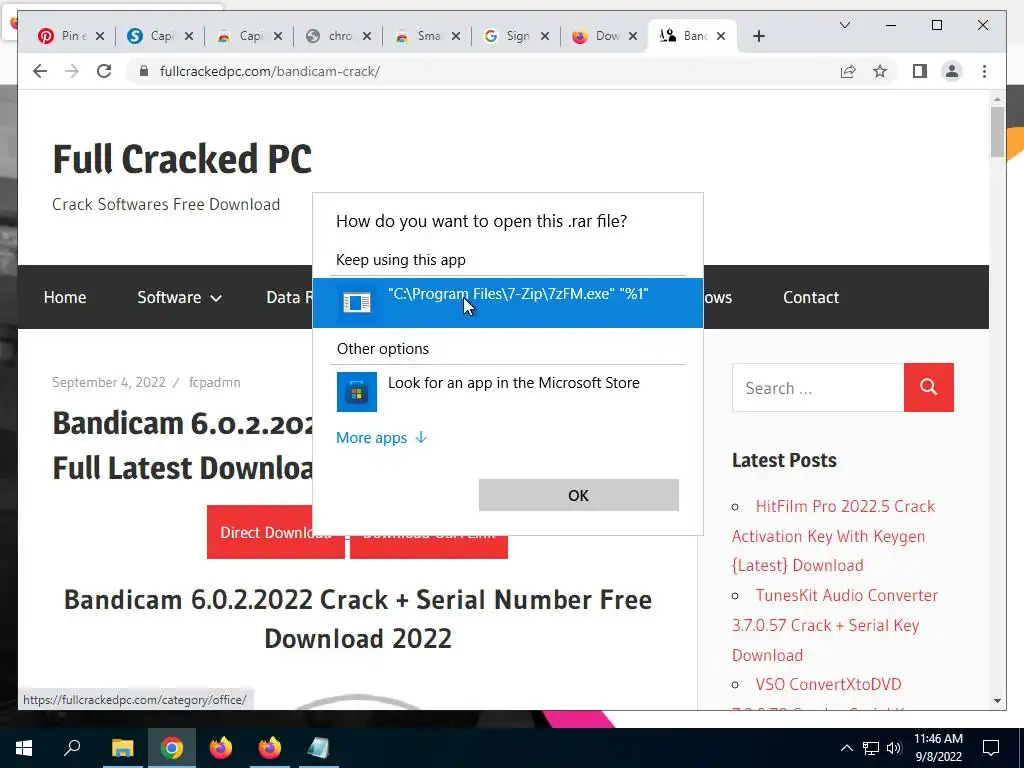Open the side panel icon

(x=920, y=71)
